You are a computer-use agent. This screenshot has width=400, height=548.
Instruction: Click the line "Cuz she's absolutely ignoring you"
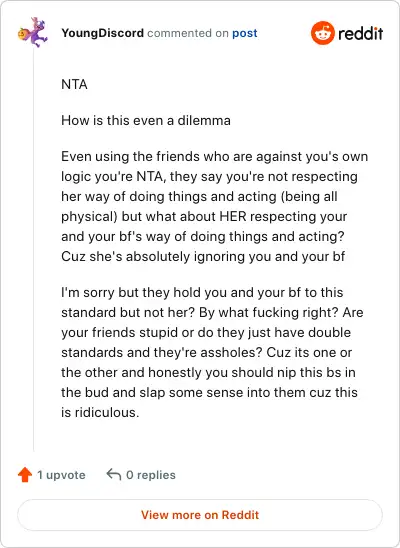pyautogui.click(x=203, y=257)
